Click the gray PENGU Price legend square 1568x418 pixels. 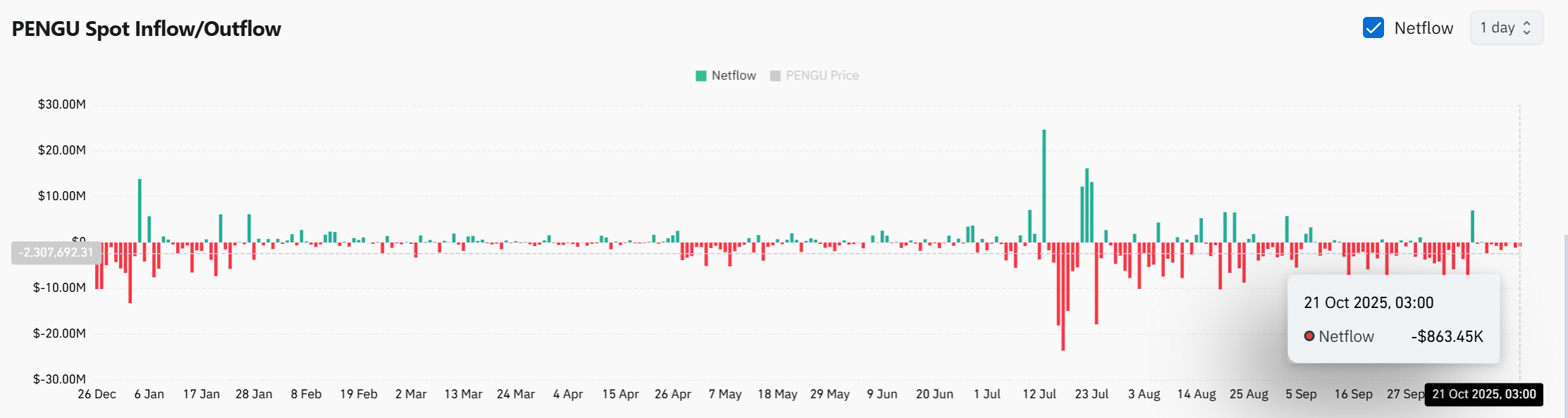(x=775, y=76)
